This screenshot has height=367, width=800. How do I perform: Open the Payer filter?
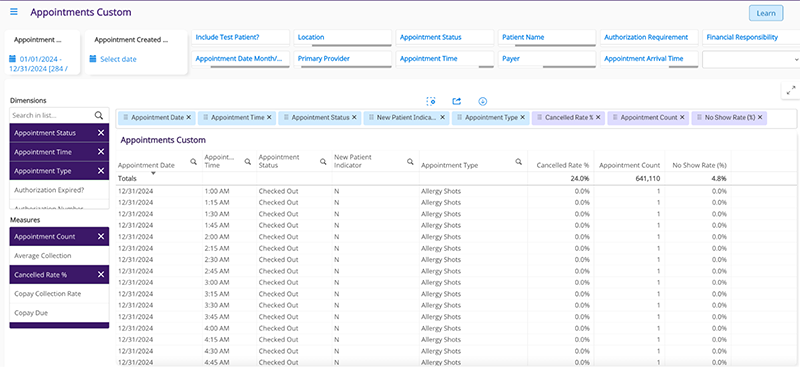[x=546, y=59]
